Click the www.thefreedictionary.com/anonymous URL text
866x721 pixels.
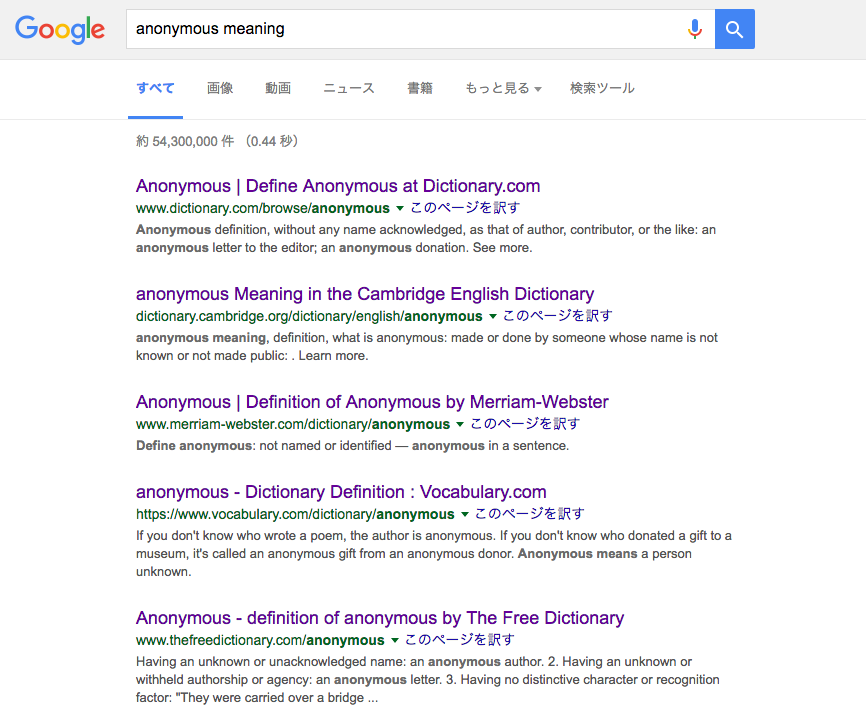pos(260,640)
